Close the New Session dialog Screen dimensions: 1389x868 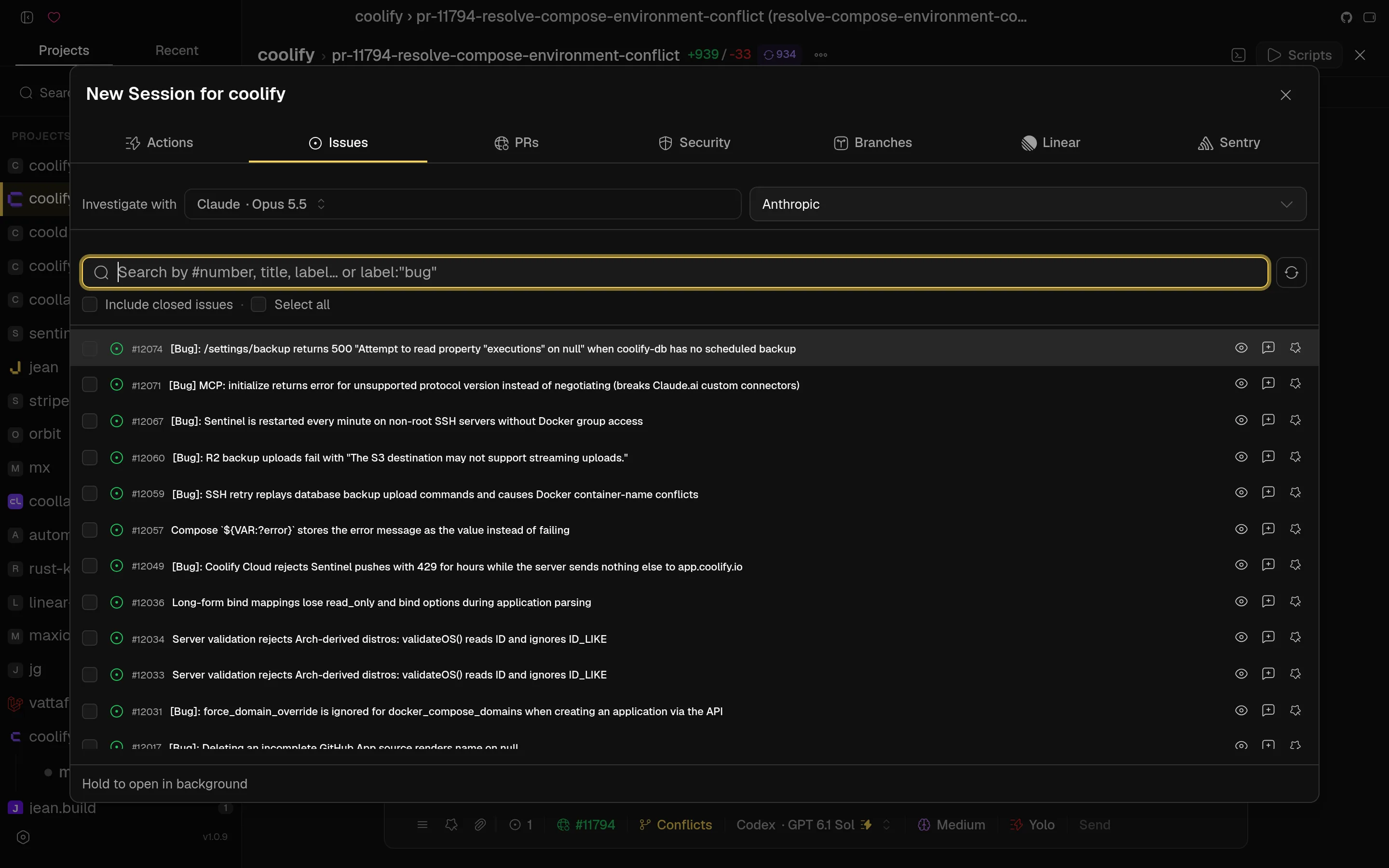pos(1286,95)
